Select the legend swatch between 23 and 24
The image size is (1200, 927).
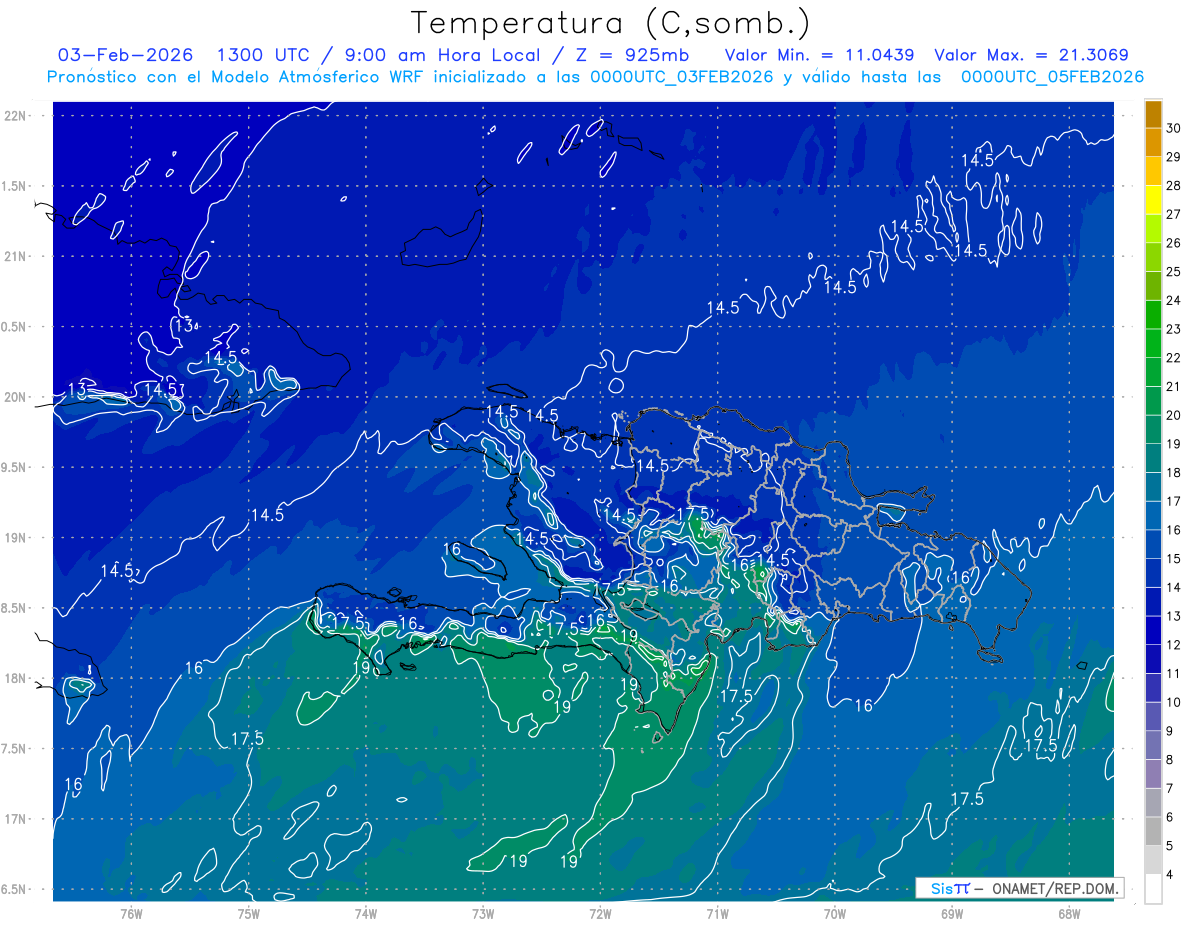[1153, 315]
